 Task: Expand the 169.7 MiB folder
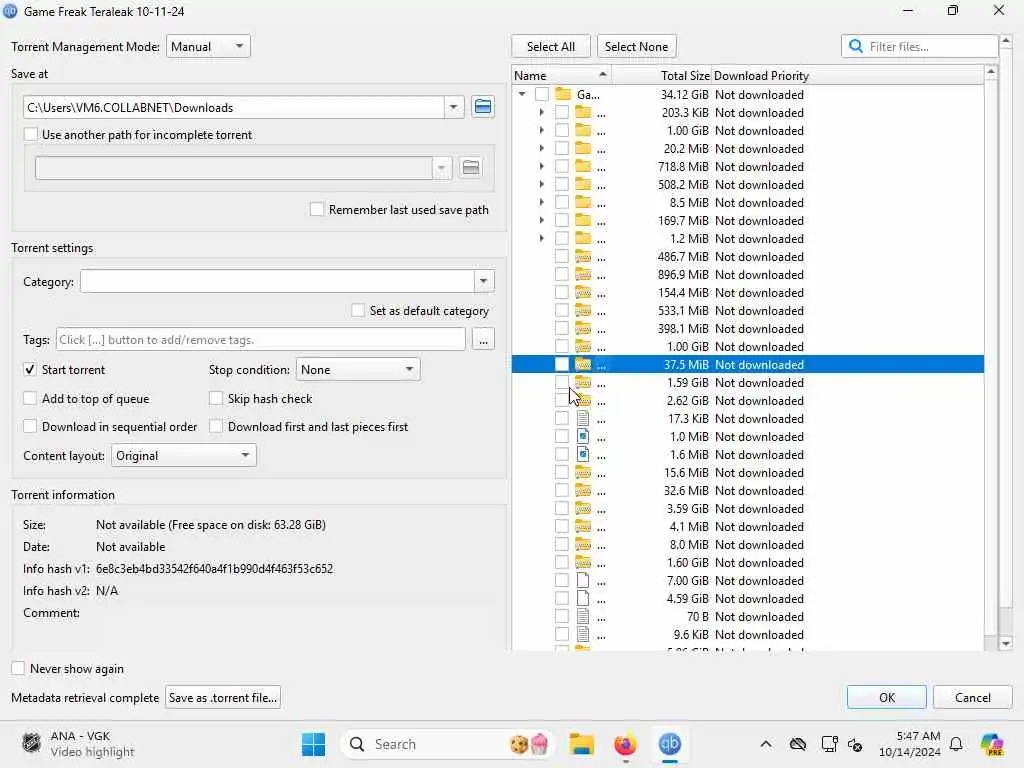coord(541,221)
